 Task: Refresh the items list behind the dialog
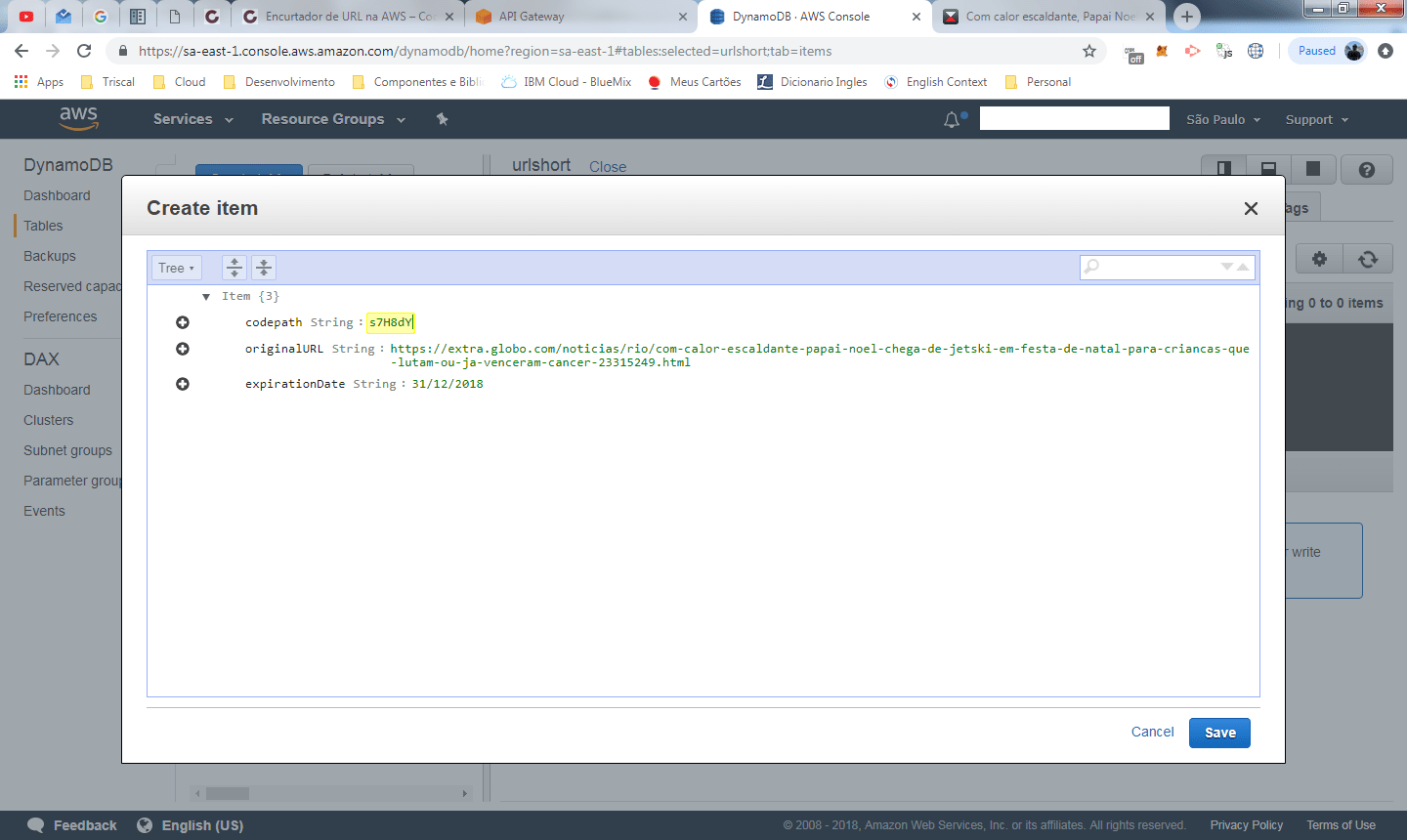1368,259
